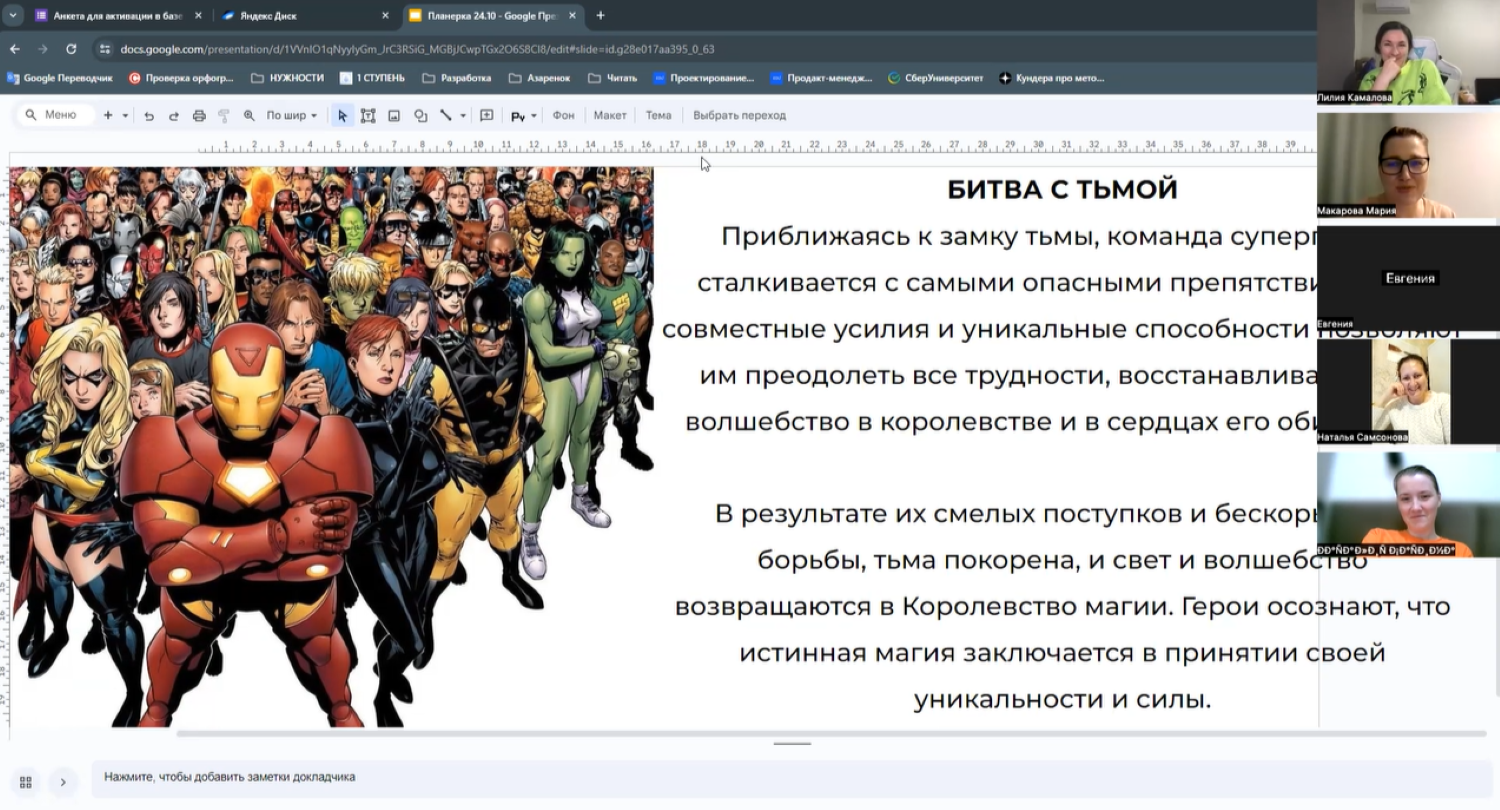Select the Shape insertion tool

coord(420,115)
